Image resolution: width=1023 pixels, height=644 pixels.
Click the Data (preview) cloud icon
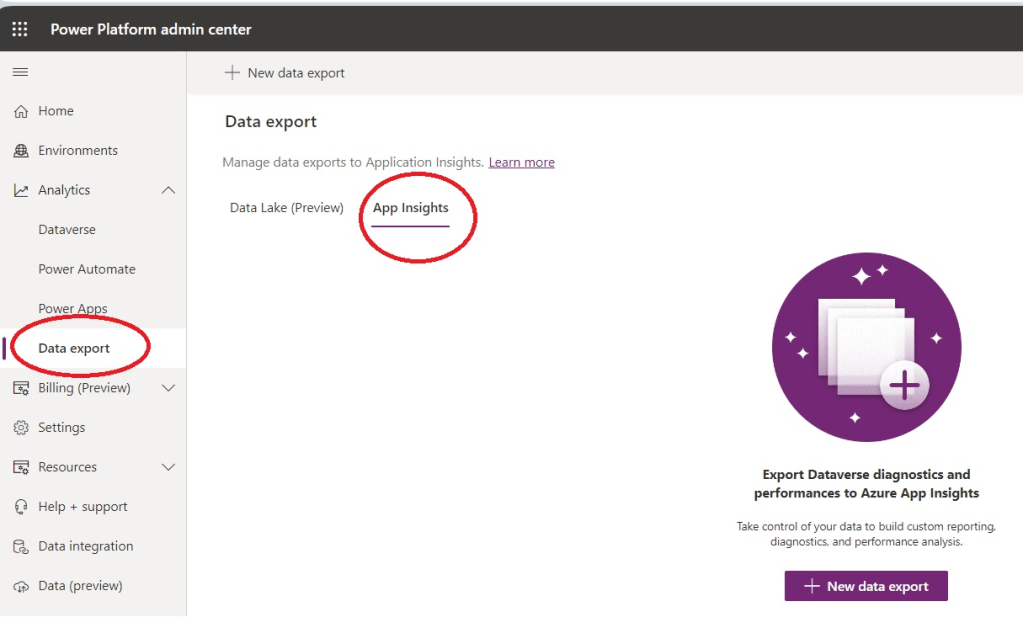pyautogui.click(x=21, y=586)
